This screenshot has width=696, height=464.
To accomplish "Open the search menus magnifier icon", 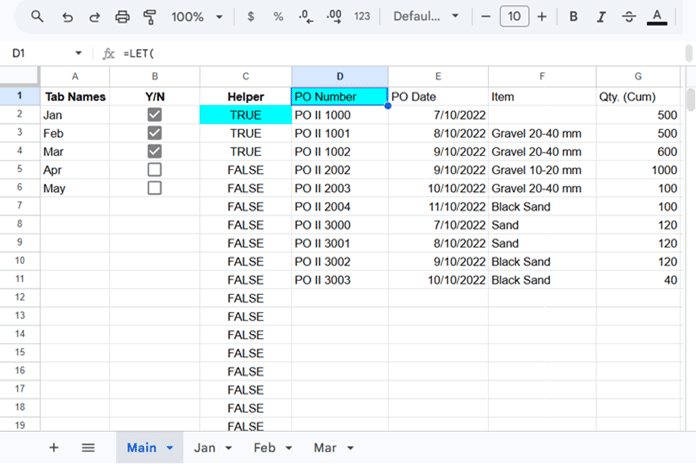I will click(x=37, y=17).
